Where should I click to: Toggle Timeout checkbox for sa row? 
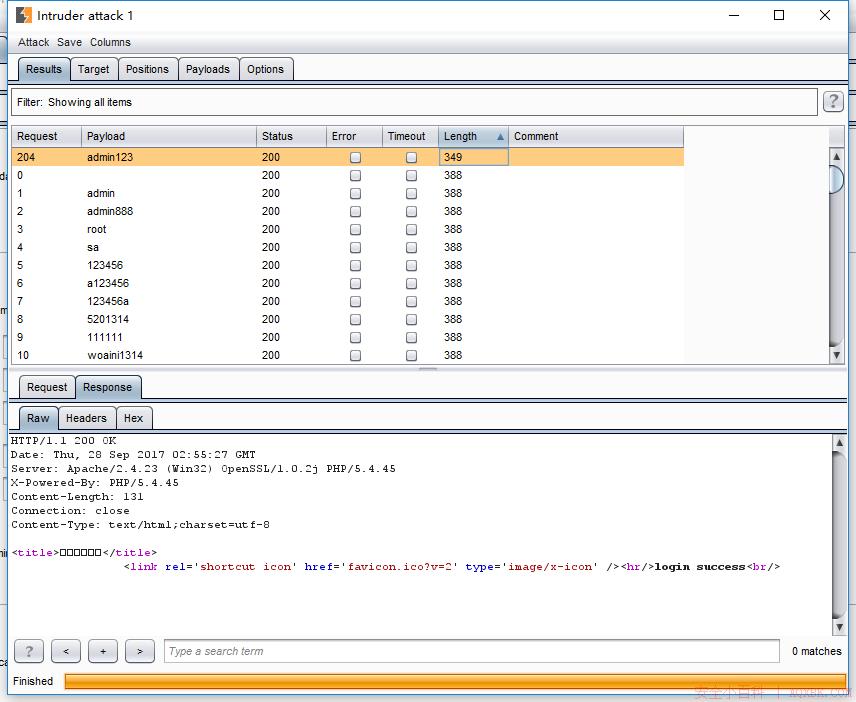tap(411, 247)
